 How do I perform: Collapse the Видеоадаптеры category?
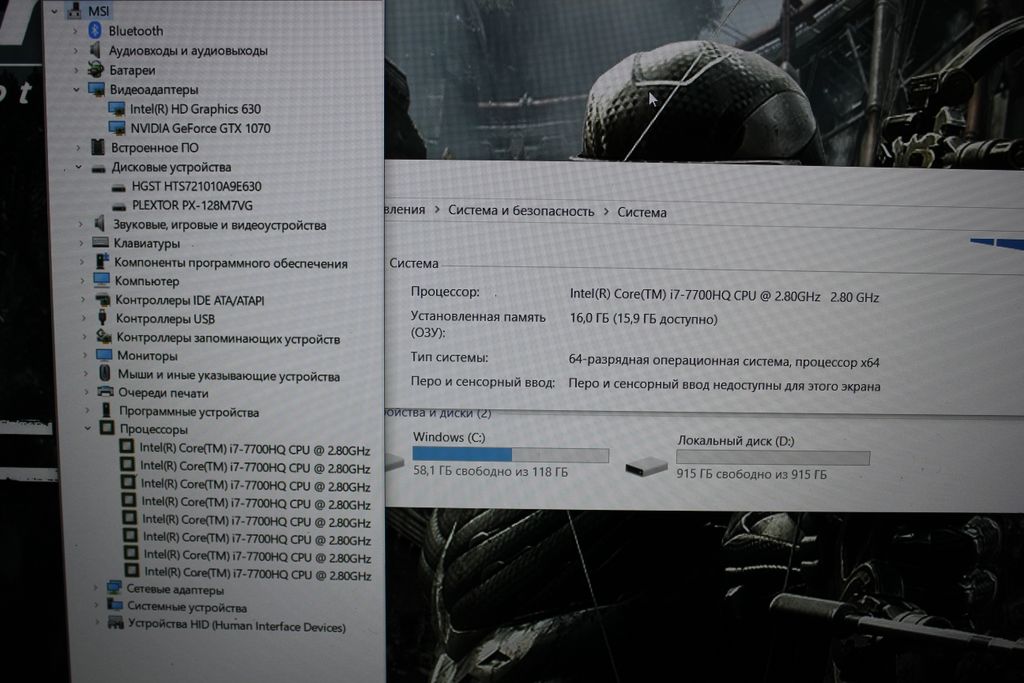pos(76,90)
